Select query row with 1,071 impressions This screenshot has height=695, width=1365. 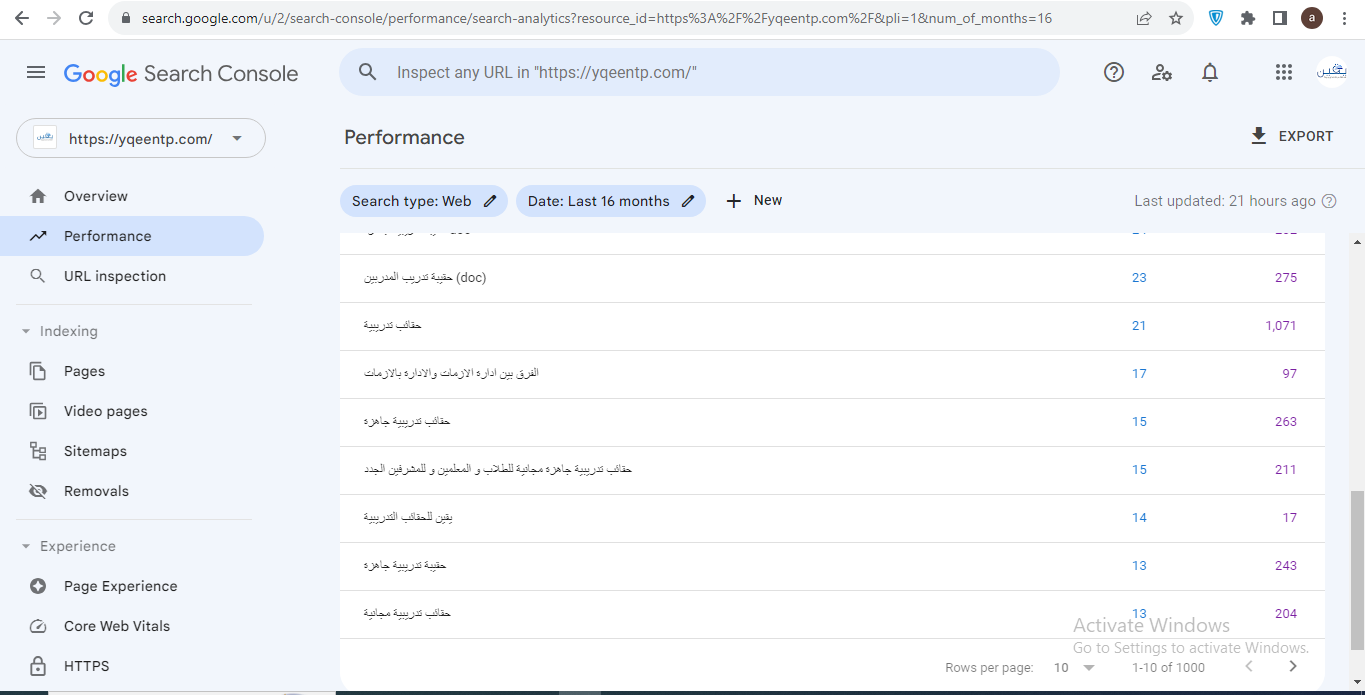pos(832,326)
